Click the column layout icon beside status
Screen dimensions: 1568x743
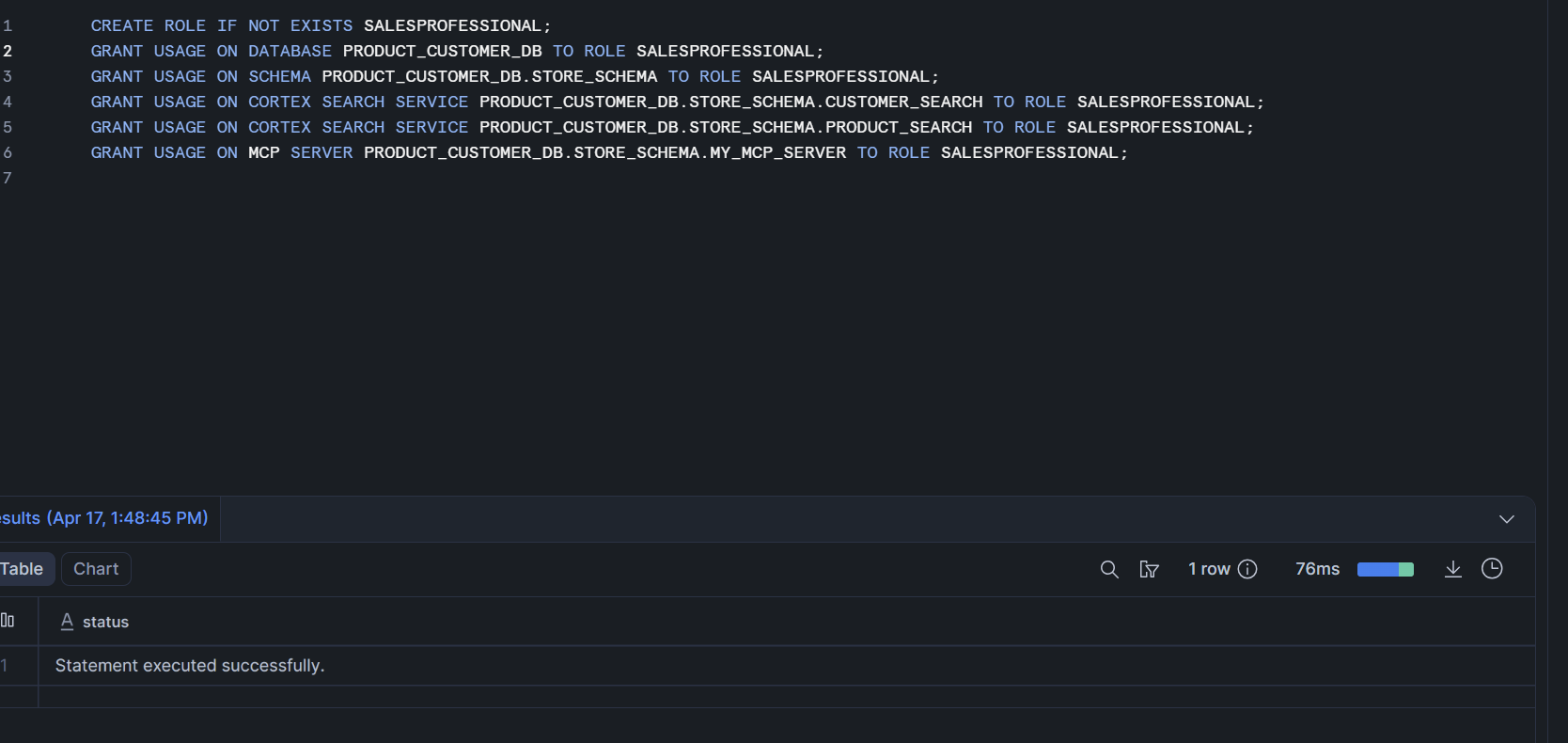pos(8,621)
